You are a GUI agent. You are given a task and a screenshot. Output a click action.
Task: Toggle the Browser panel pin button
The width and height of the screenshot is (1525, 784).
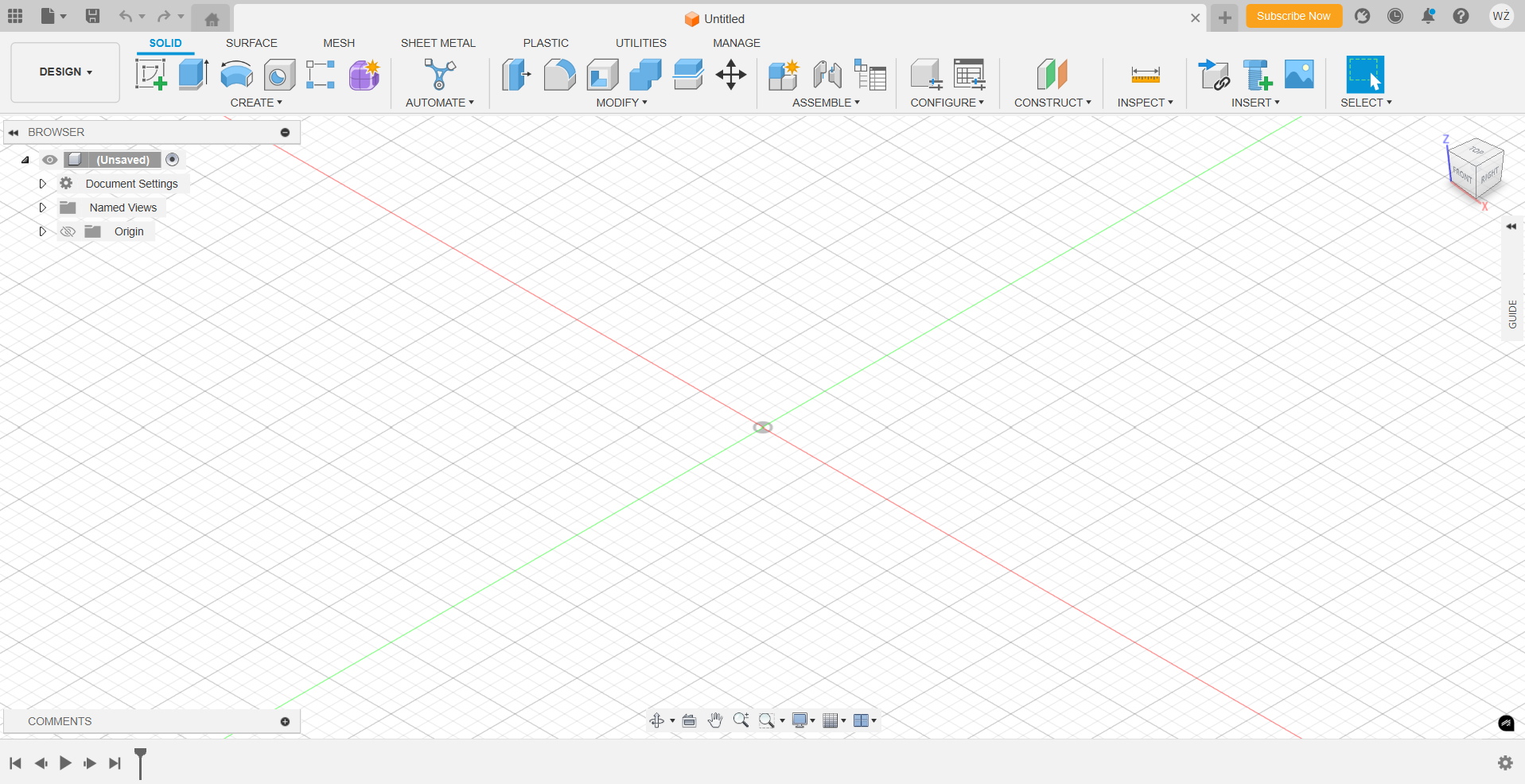click(285, 133)
